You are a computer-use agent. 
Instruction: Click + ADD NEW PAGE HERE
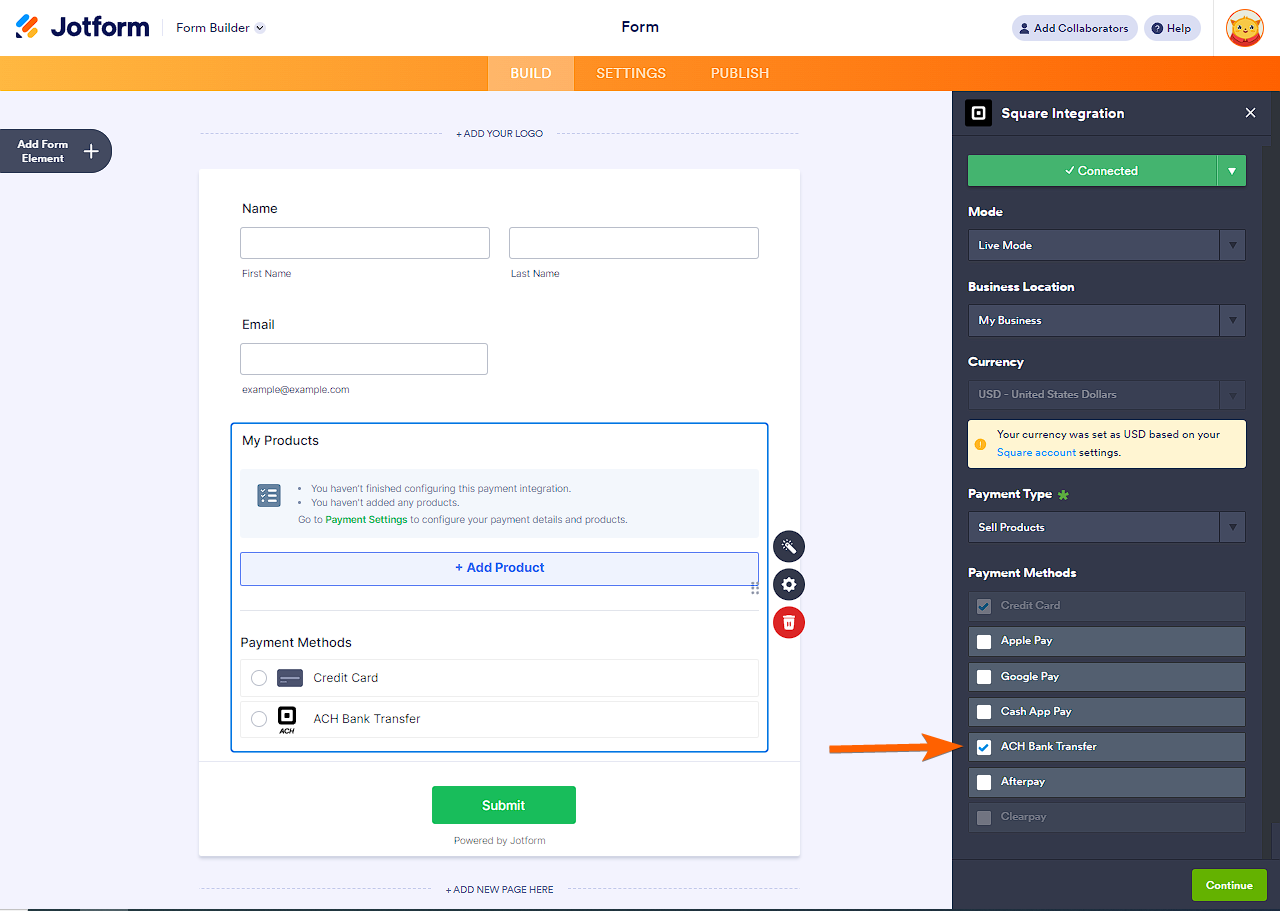(500, 890)
